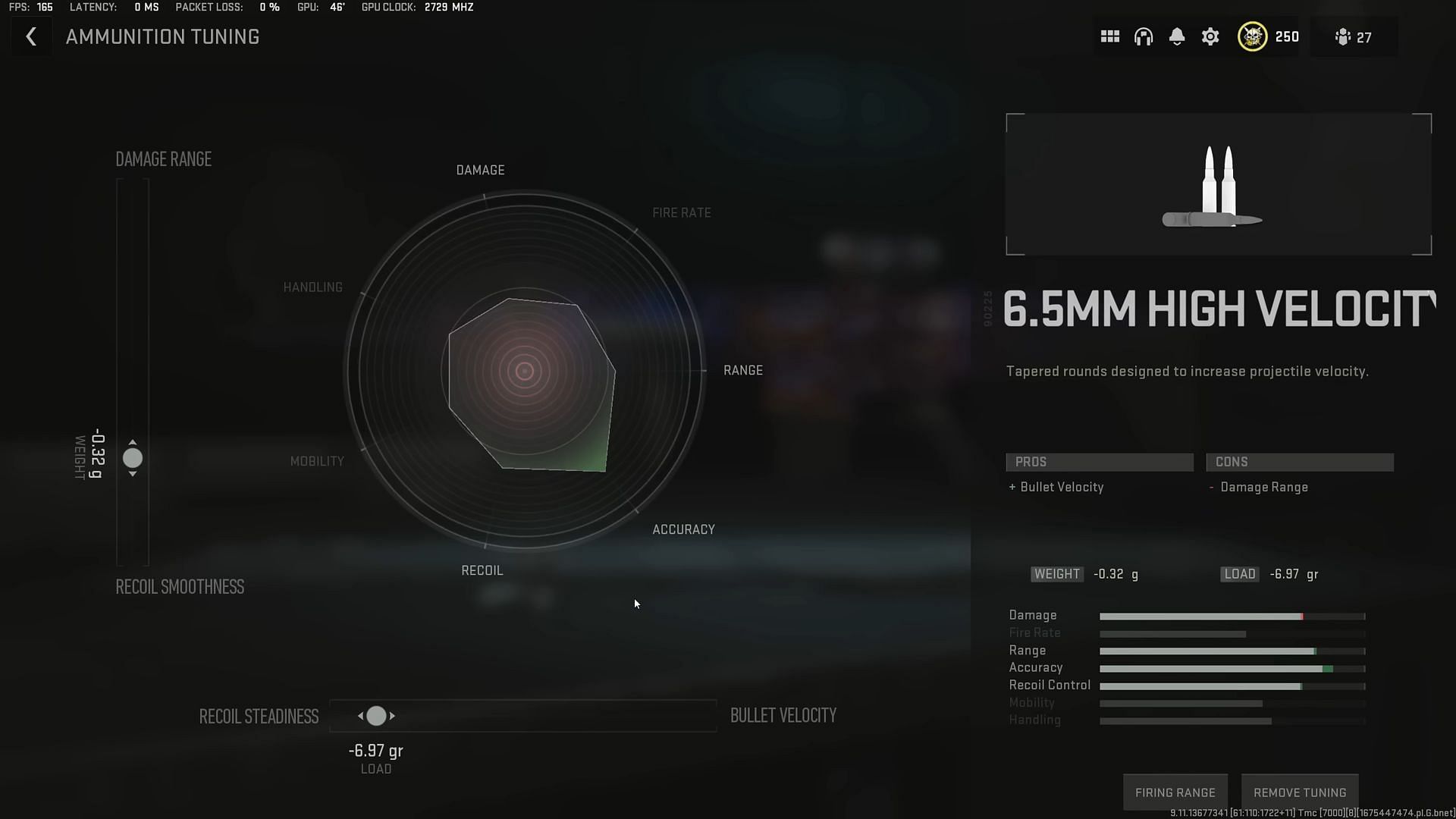Click the bullet velocity stat thumbnail
Image resolution: width=1456 pixels, height=819 pixels.
pyautogui.click(x=783, y=715)
